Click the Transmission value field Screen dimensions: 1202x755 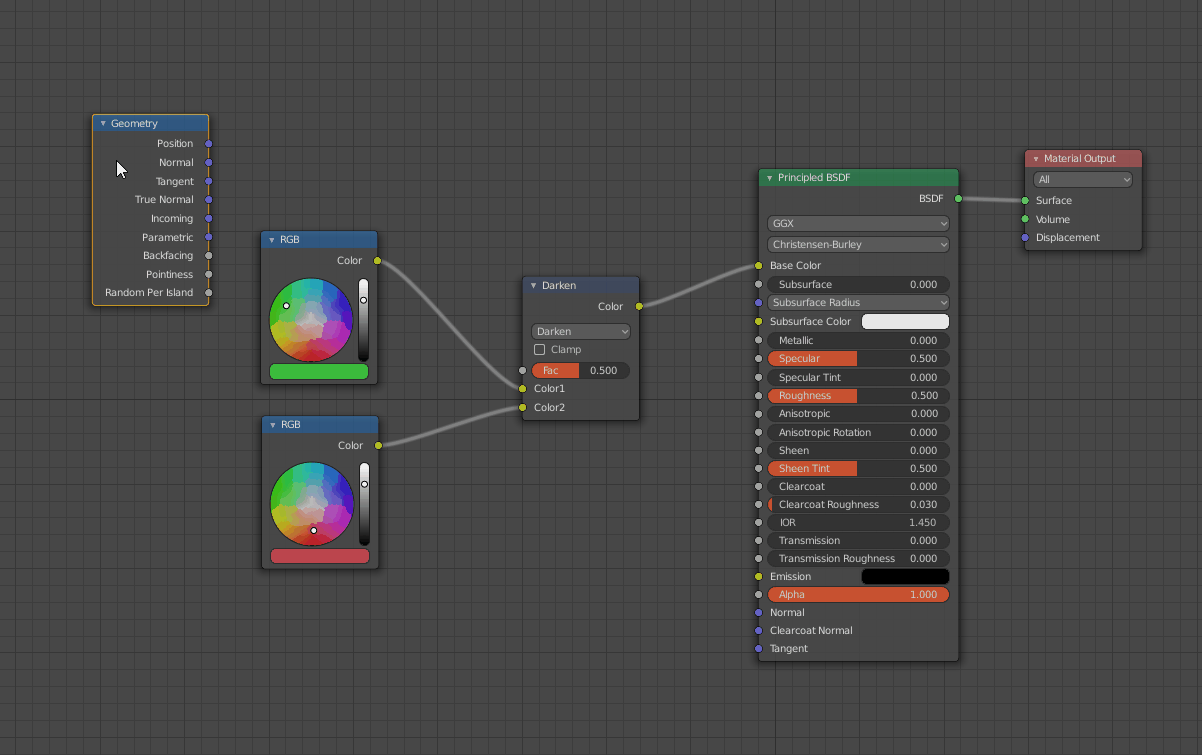858,541
